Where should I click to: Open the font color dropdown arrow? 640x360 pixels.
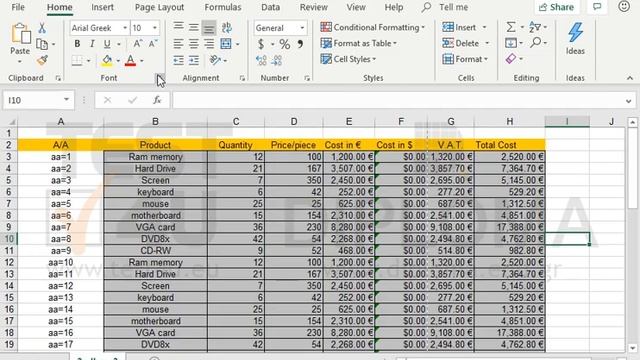(142, 61)
